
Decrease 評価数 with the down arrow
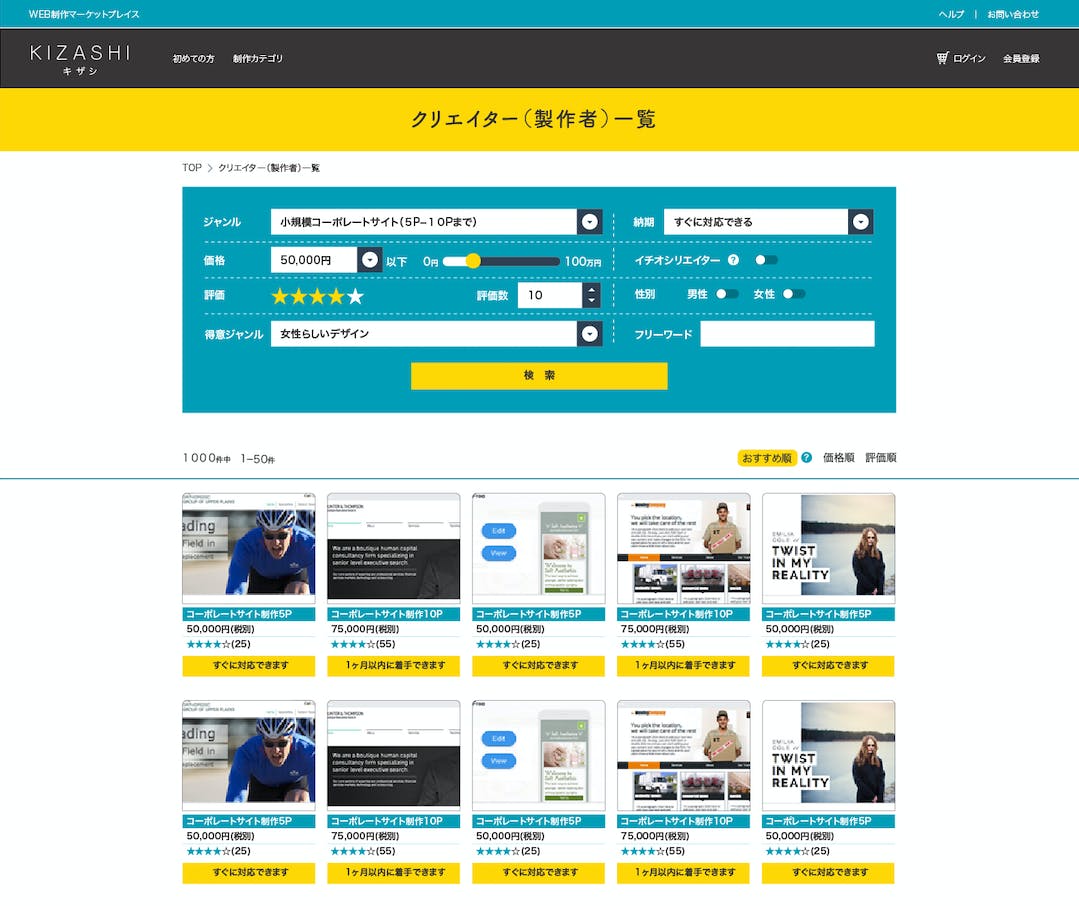point(591,301)
